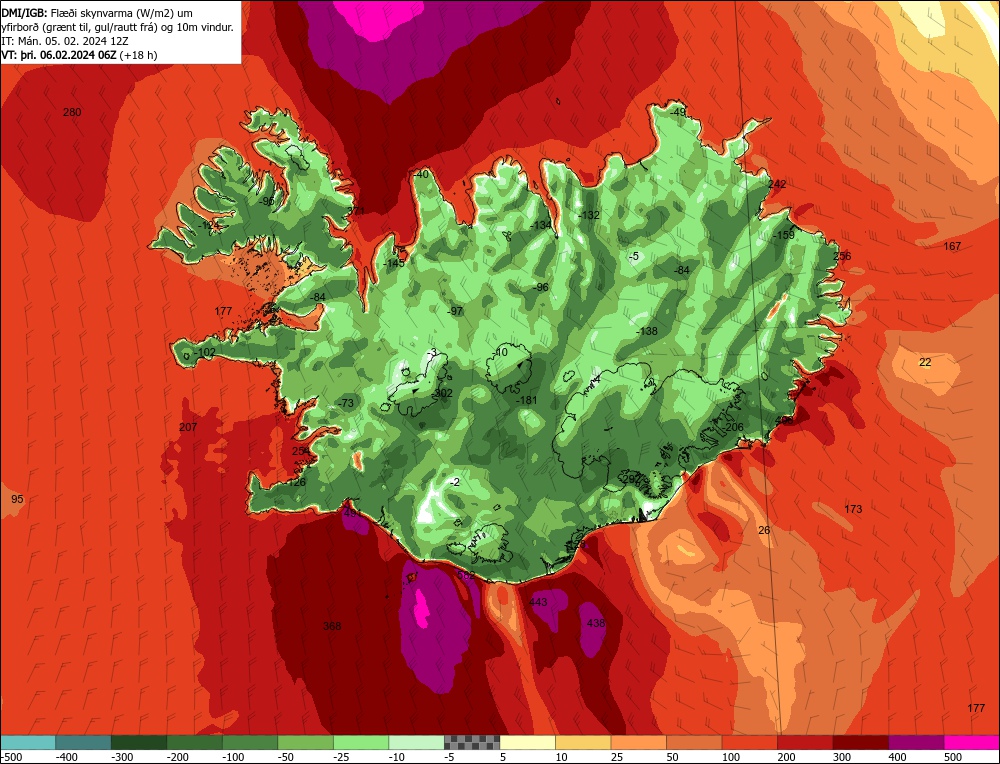Click the map value -40
The width and height of the screenshot is (1000, 764).
tap(421, 175)
